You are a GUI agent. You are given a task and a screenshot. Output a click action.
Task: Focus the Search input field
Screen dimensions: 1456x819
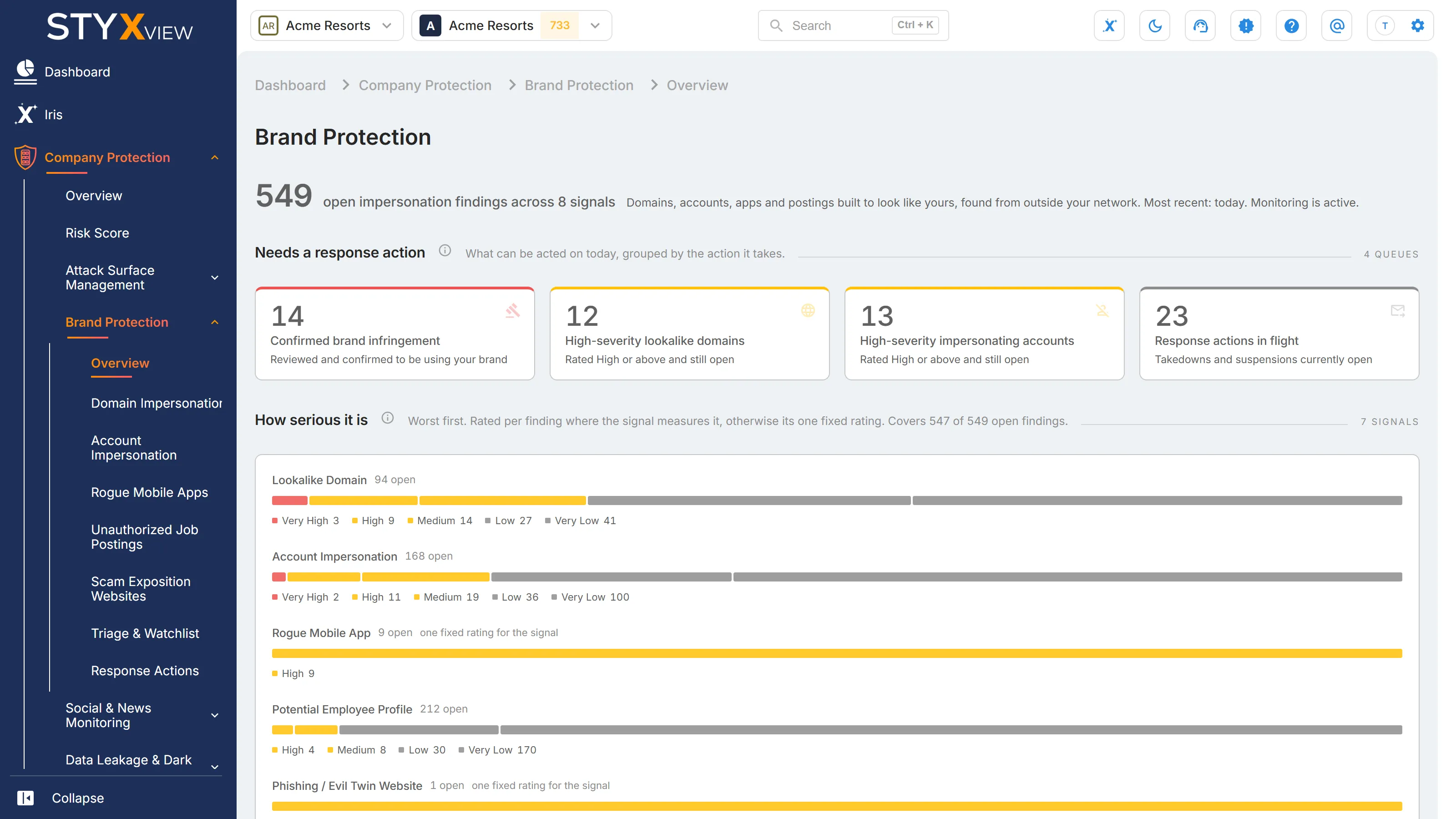point(853,25)
